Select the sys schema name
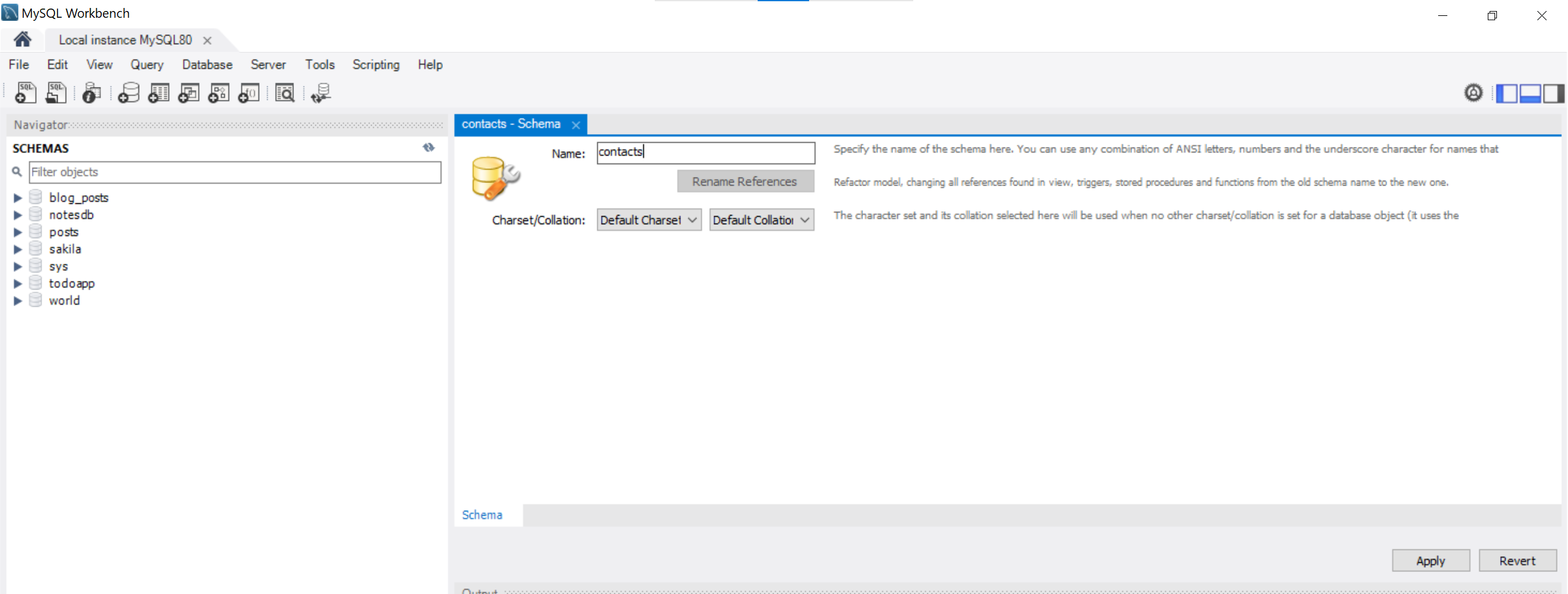The height and width of the screenshot is (594, 1568). coord(58,266)
